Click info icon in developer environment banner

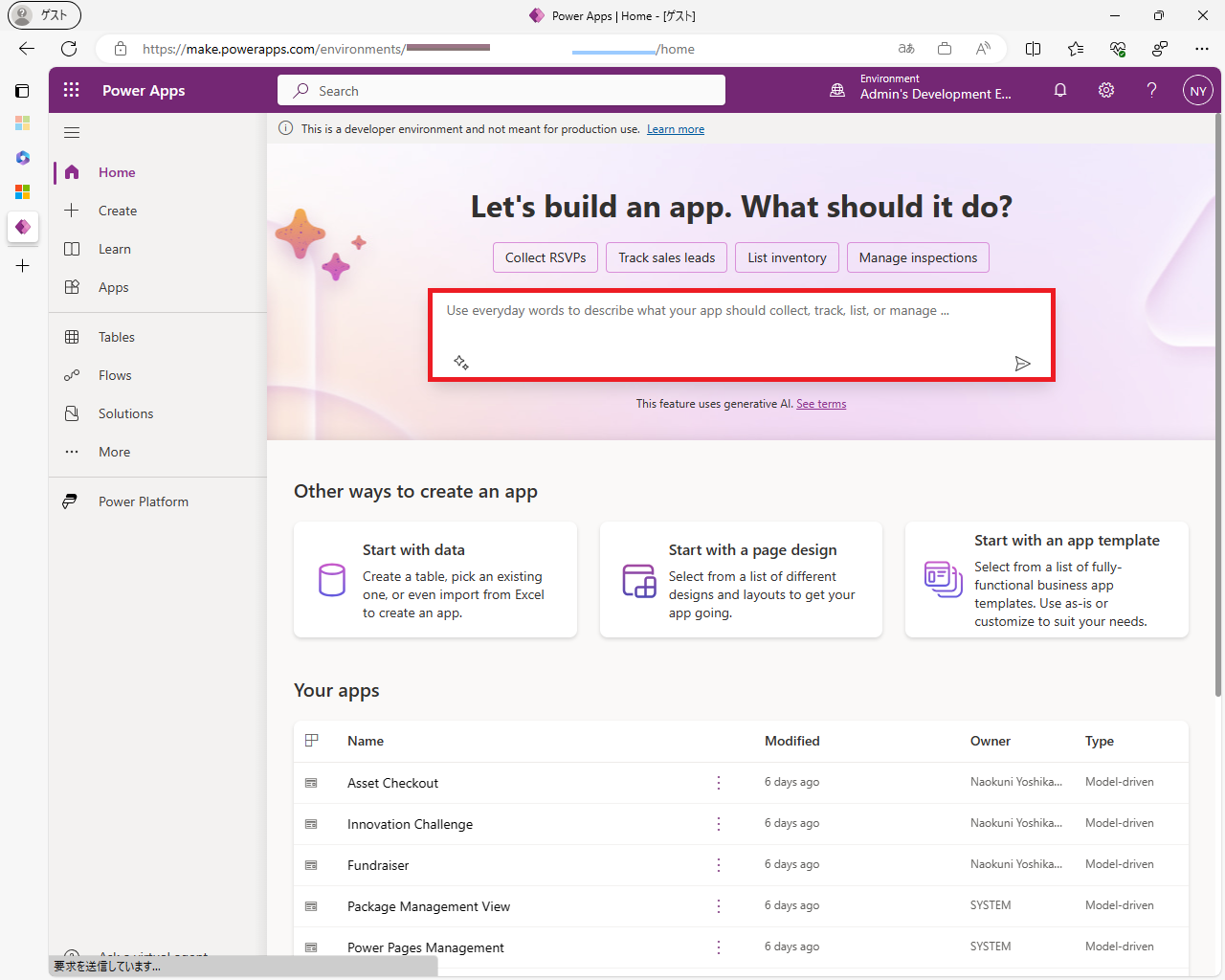(285, 128)
